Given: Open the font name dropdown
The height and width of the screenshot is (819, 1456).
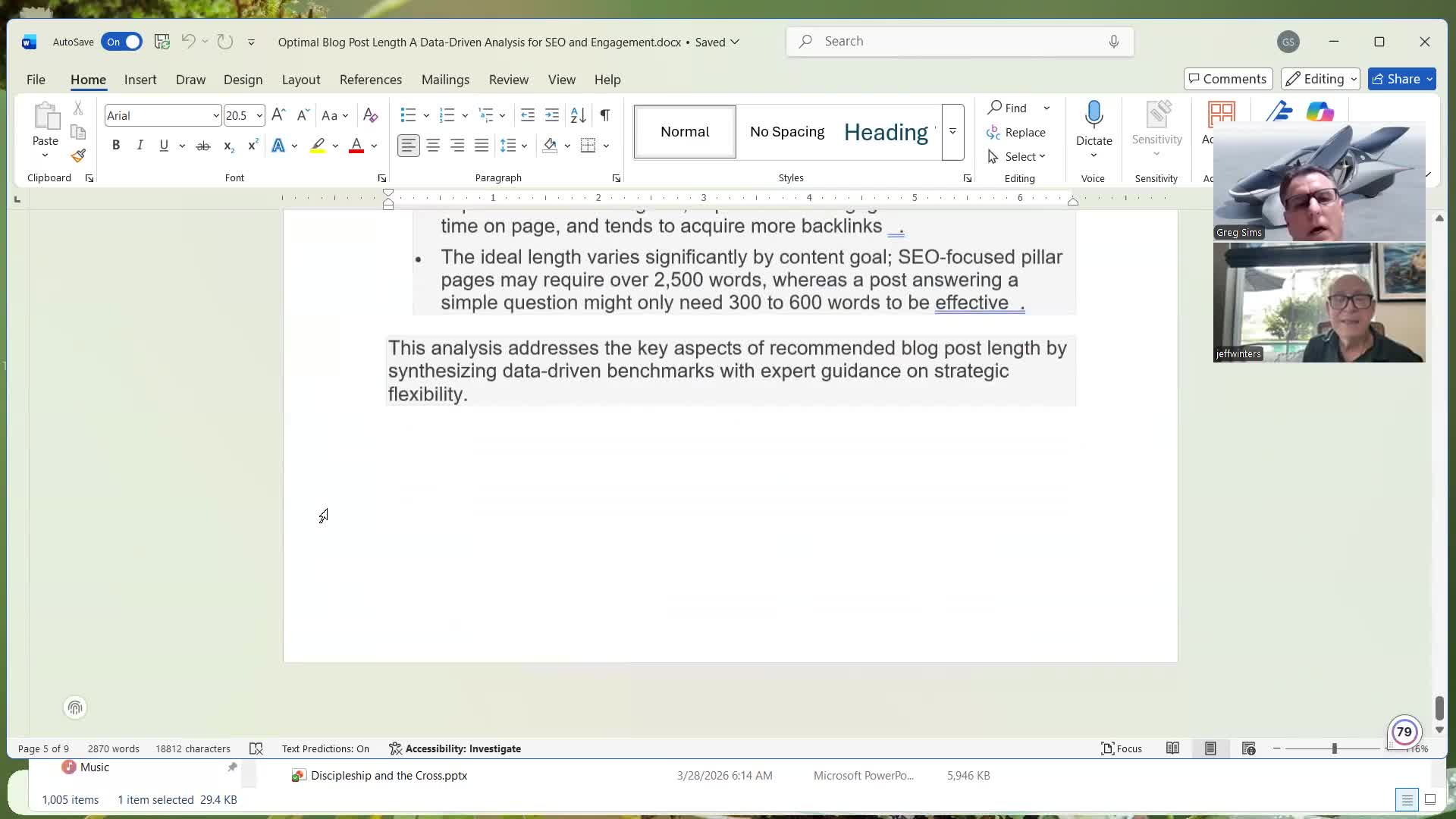Looking at the screenshot, I should click(x=215, y=115).
